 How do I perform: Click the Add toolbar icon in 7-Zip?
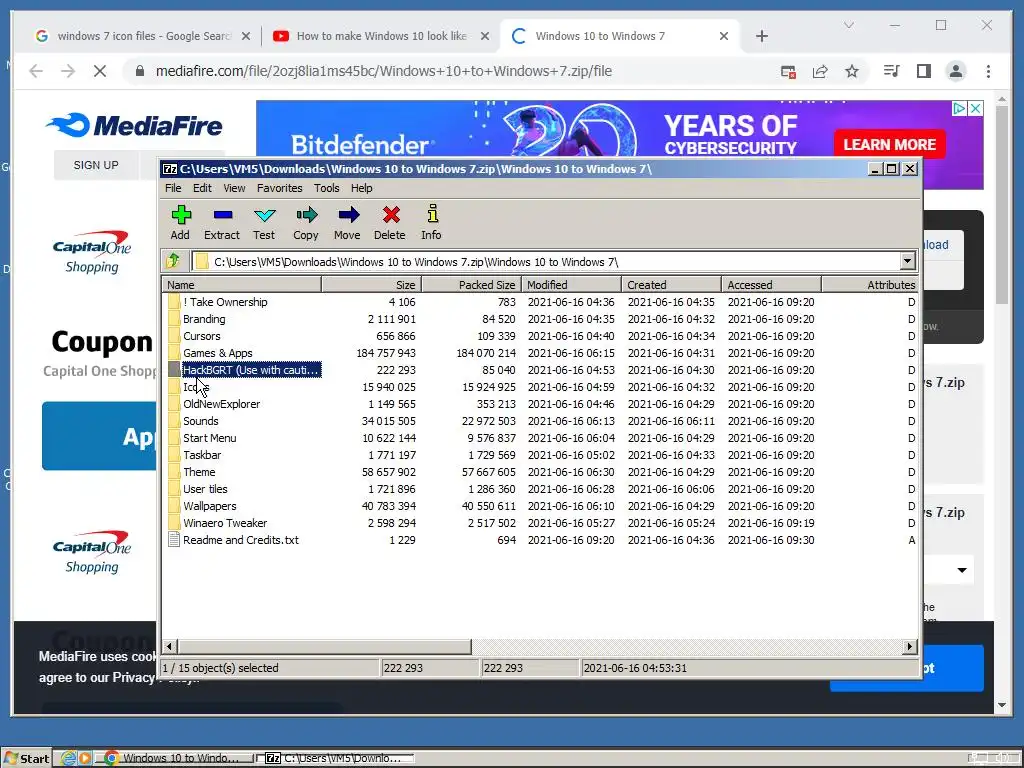coord(180,223)
